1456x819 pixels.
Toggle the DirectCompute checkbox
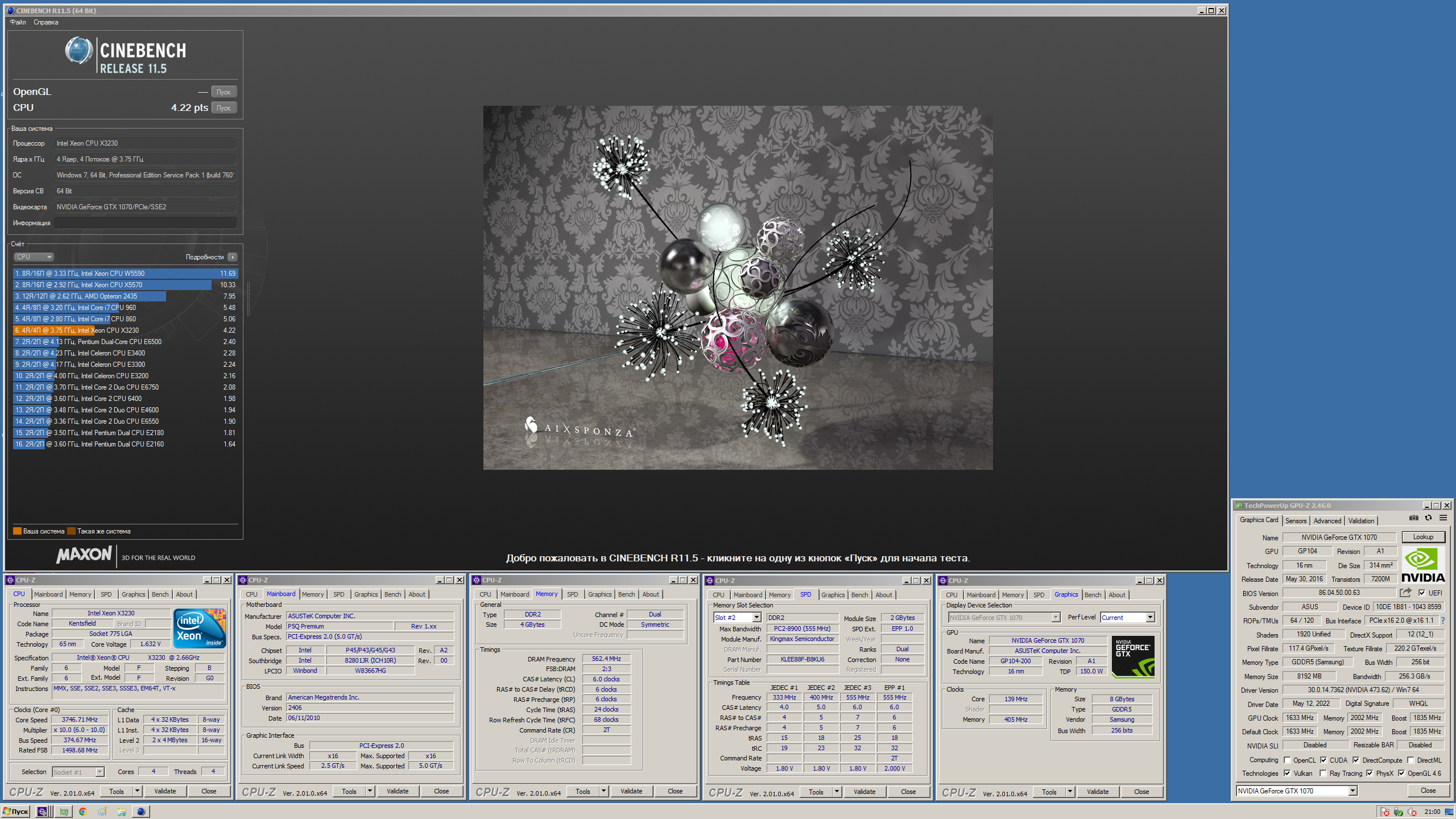click(1356, 760)
